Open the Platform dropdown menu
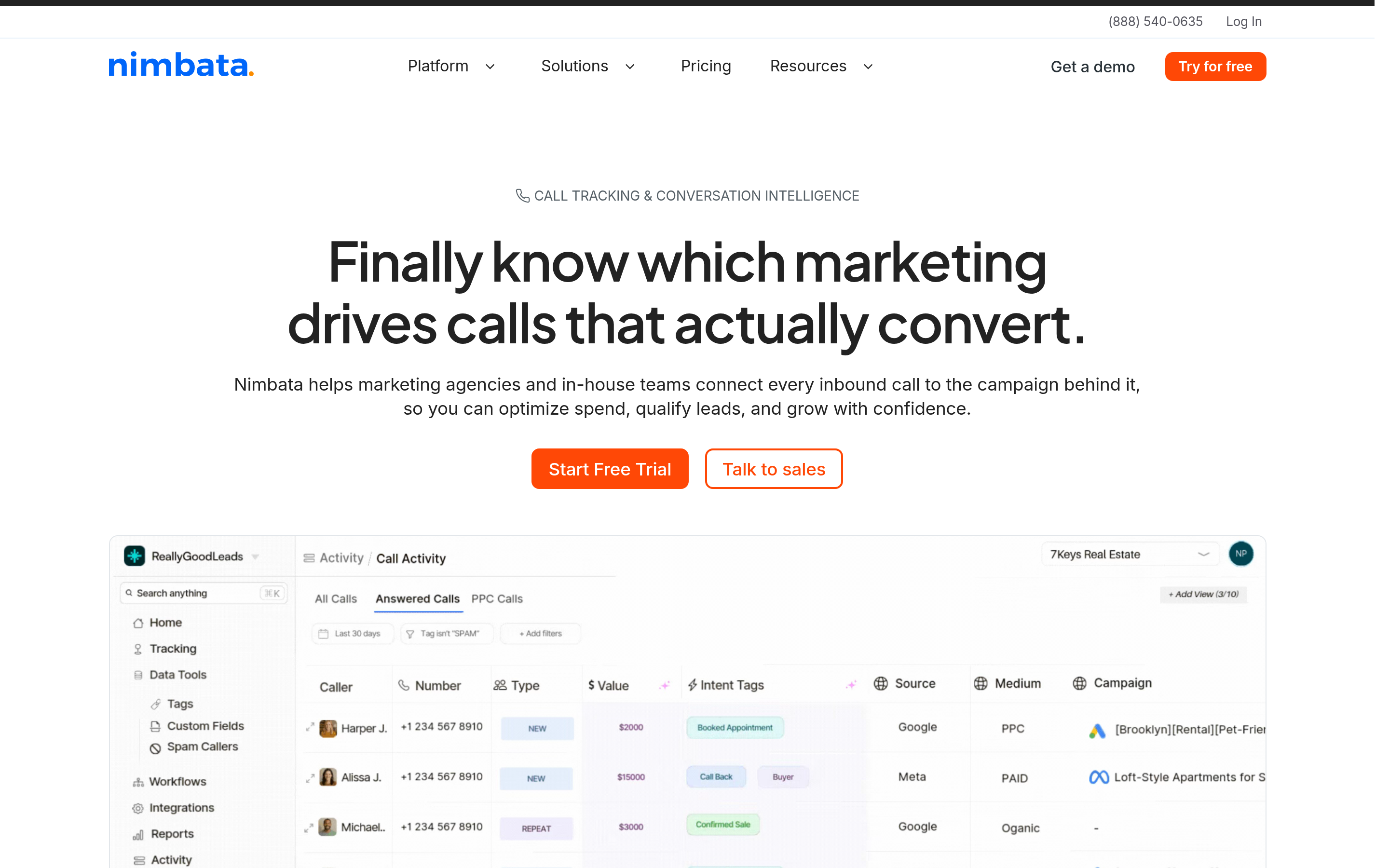Screen dimensions: 1389x868 (x=451, y=66)
